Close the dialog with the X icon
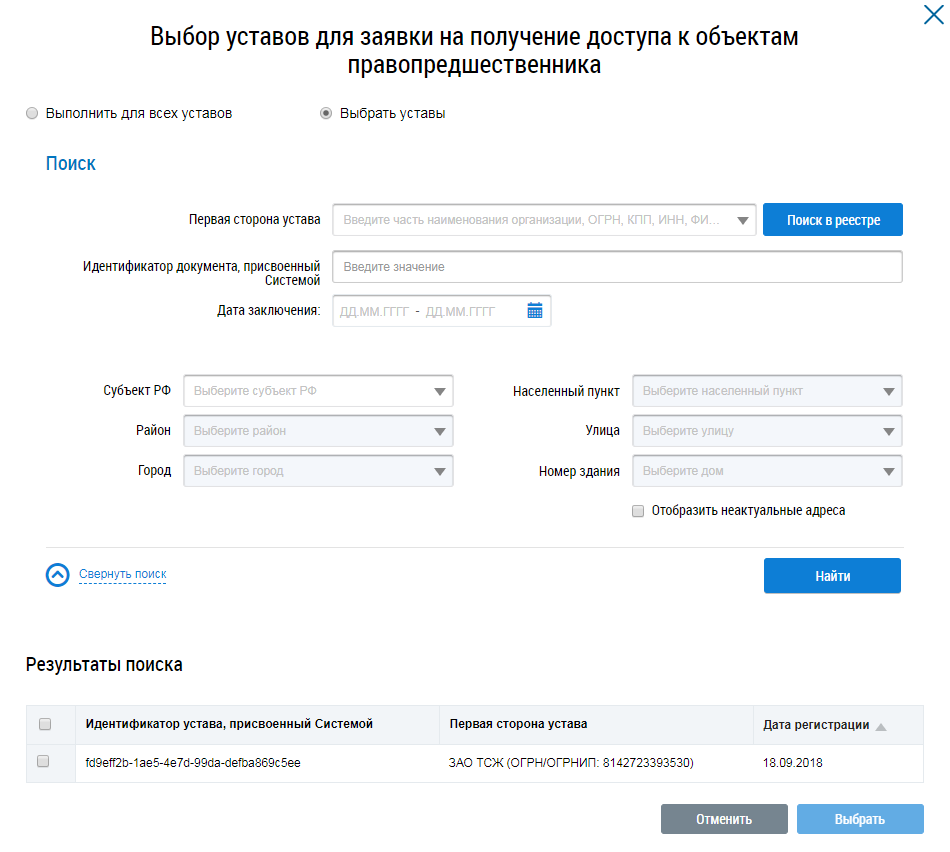 tap(932, 14)
